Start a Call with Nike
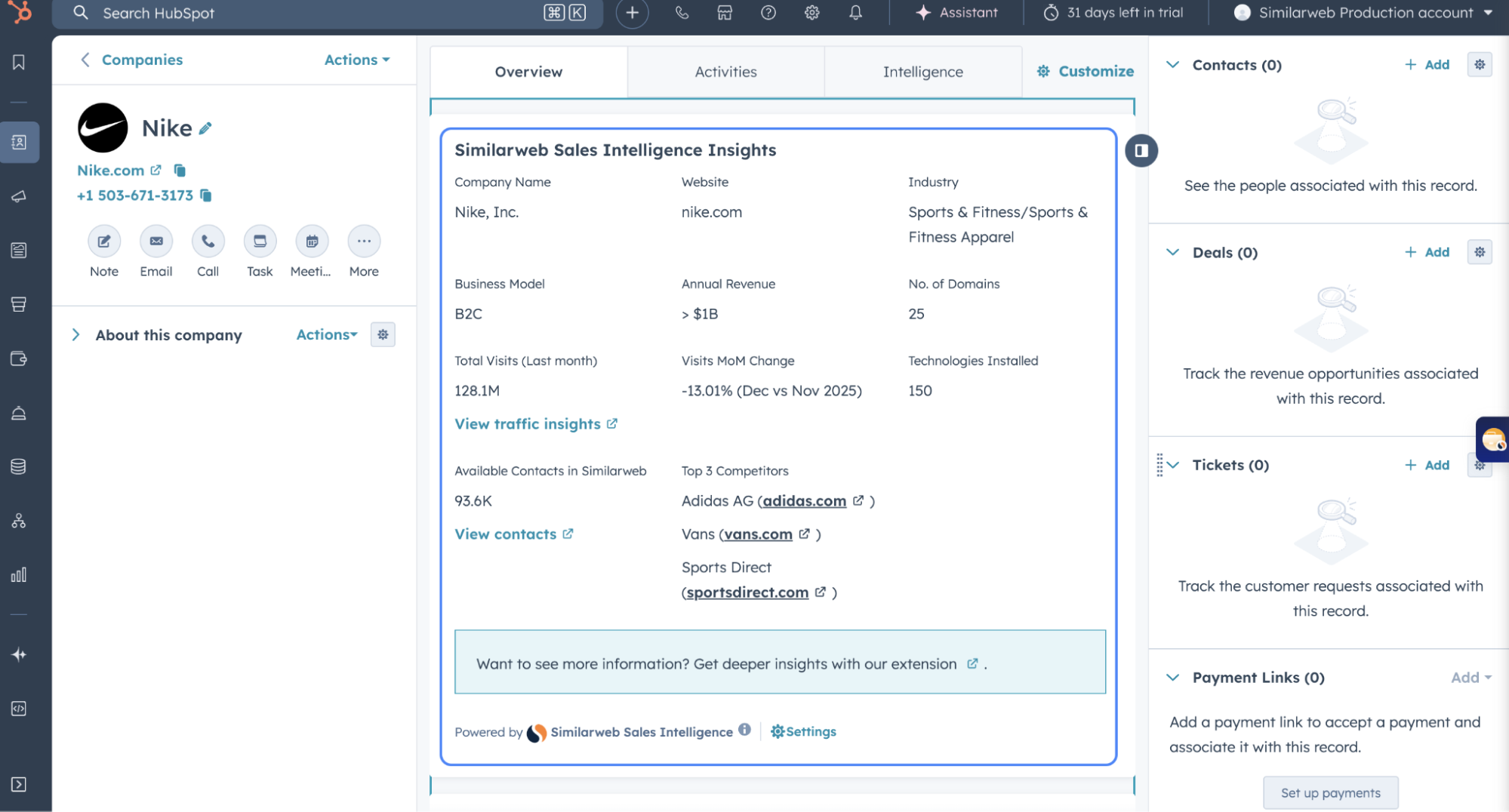 click(x=208, y=241)
